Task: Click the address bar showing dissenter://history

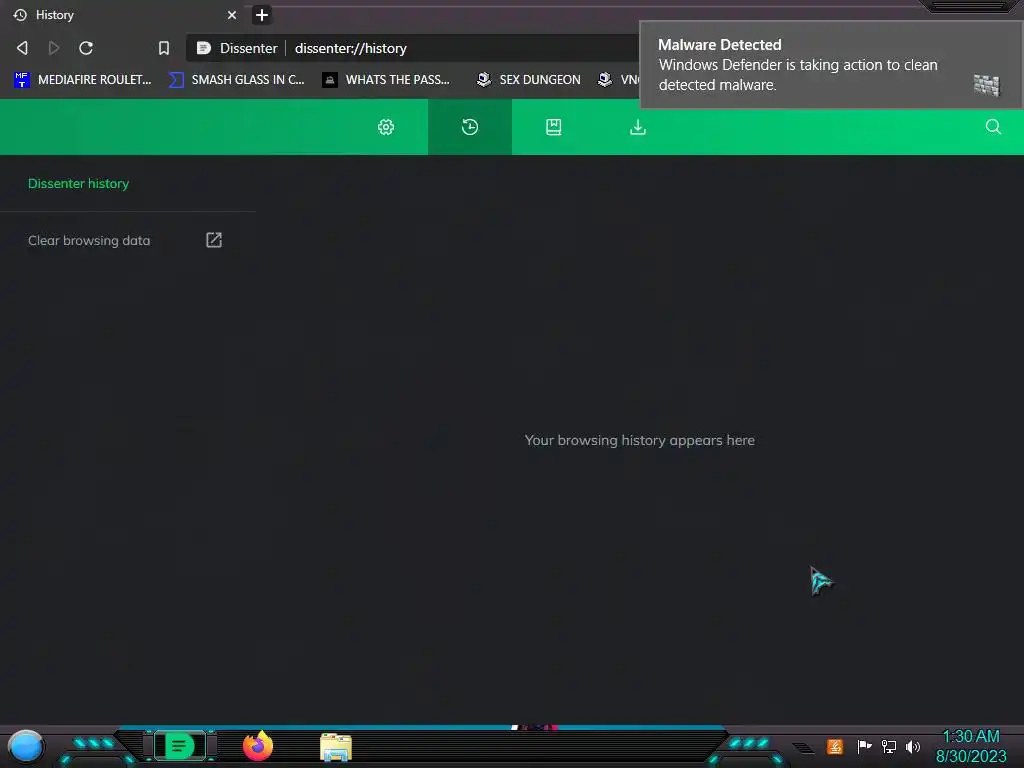Action: tap(411, 48)
